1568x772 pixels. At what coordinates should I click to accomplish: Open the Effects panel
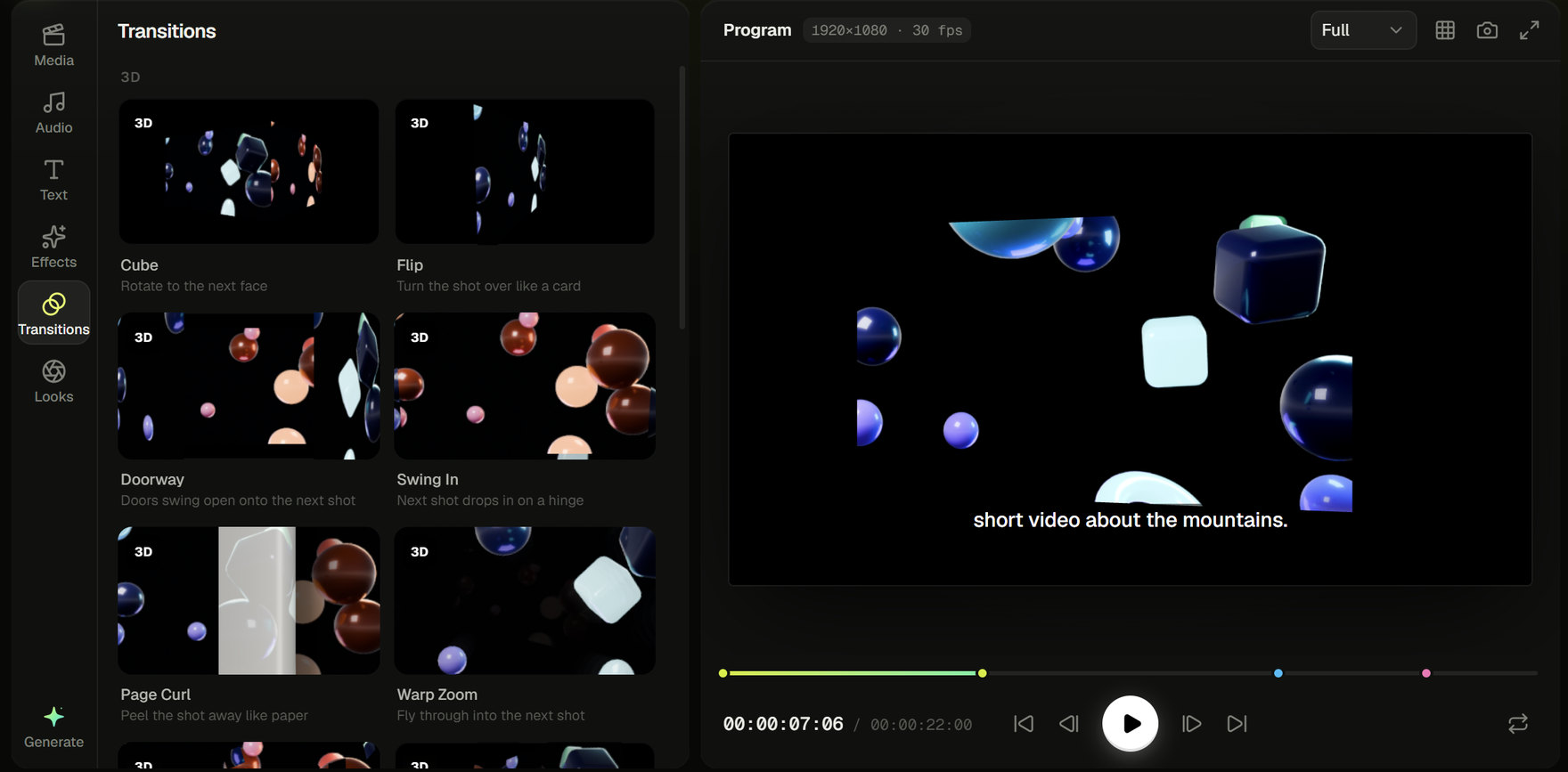(53, 248)
